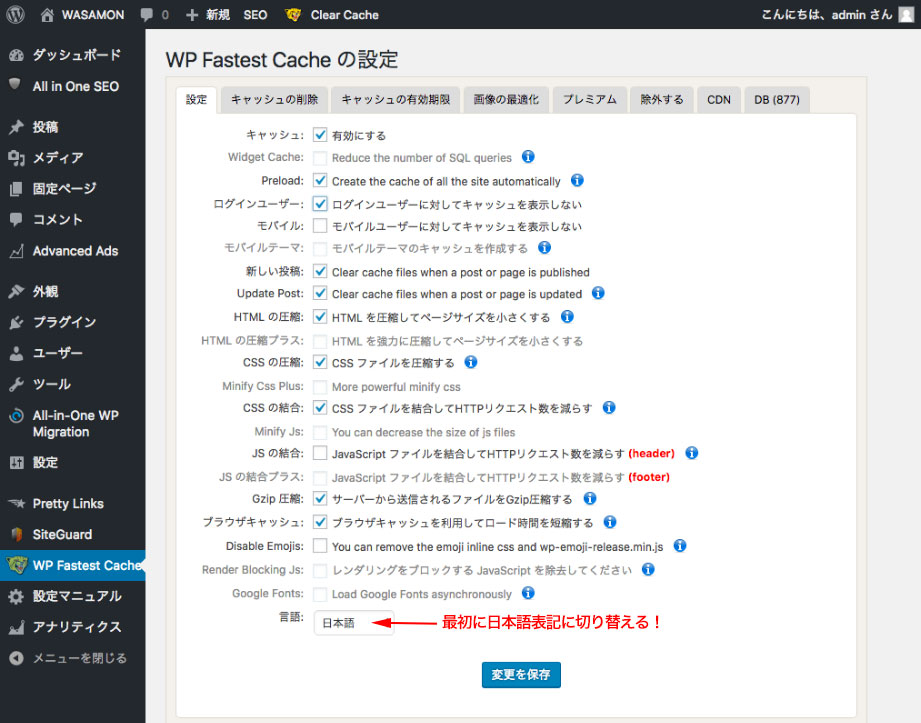Toggle the CSS の結合 checkbox
Viewport: 921px width, 723px height.
tap(320, 408)
